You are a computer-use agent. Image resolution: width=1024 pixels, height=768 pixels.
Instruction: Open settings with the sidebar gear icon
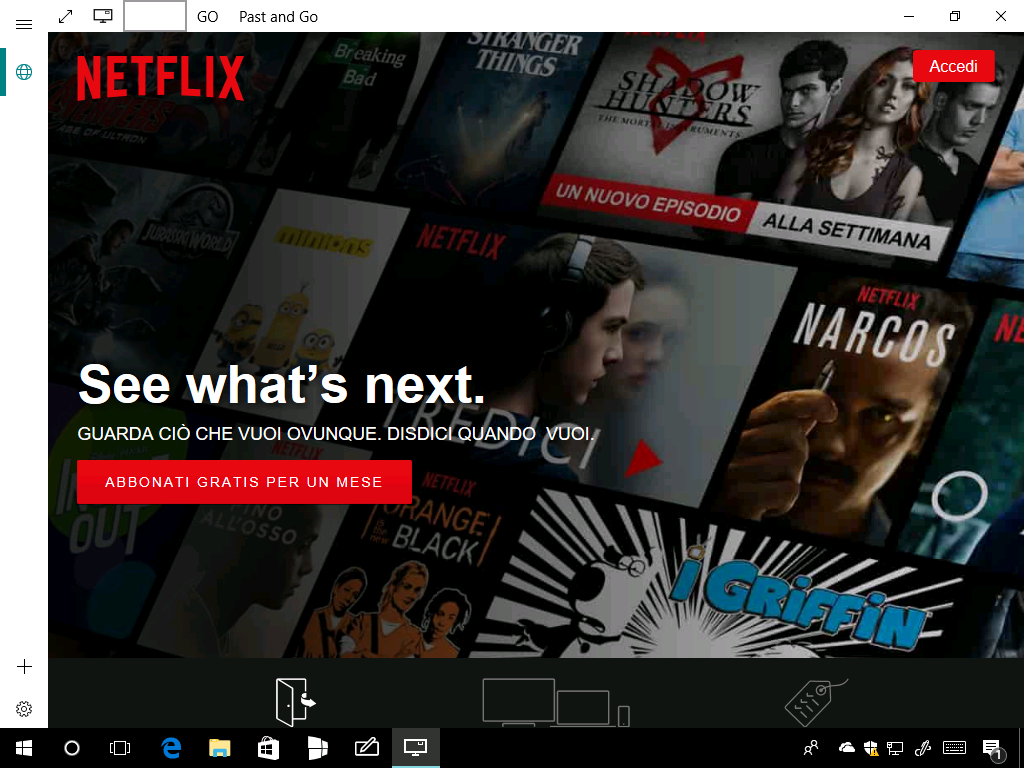click(24, 709)
